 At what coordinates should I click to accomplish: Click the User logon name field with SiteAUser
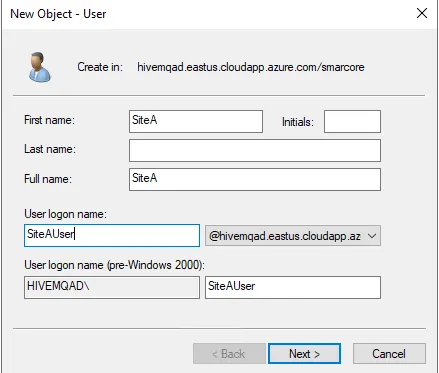(112, 235)
